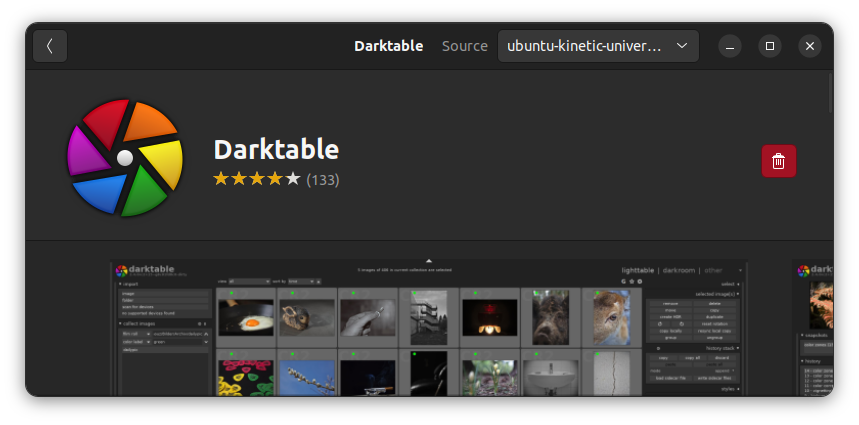Click the Darktable title in header bar
Viewport: 859px width, 425px height.
(x=388, y=46)
